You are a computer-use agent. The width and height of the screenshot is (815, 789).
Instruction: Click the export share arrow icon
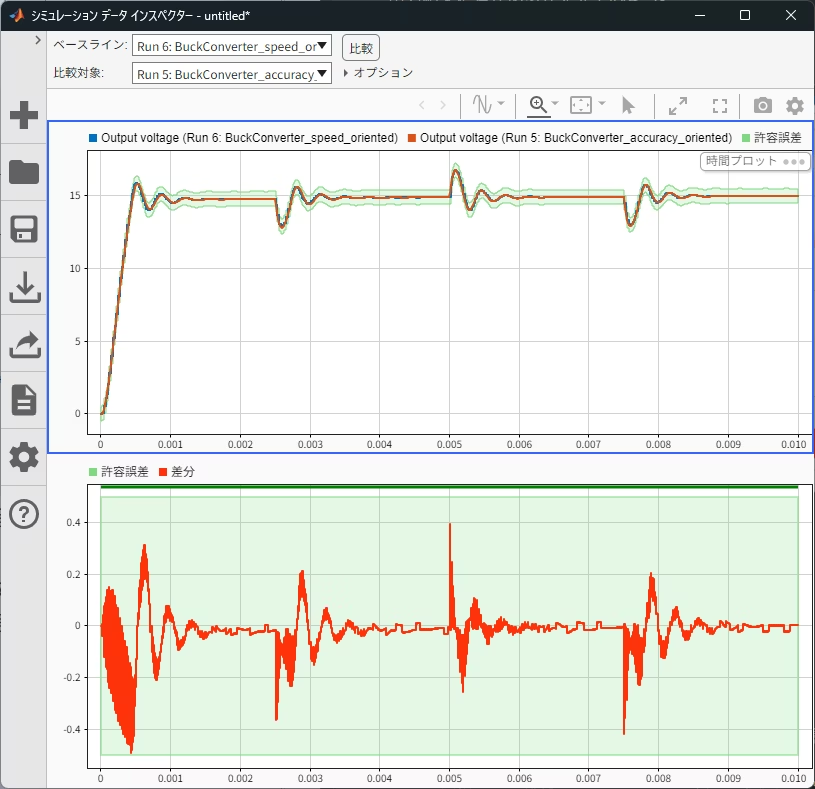(x=23, y=344)
